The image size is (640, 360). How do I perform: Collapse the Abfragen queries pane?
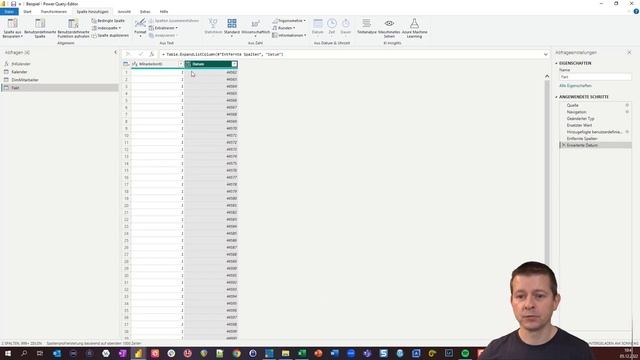pyautogui.click(x=116, y=52)
